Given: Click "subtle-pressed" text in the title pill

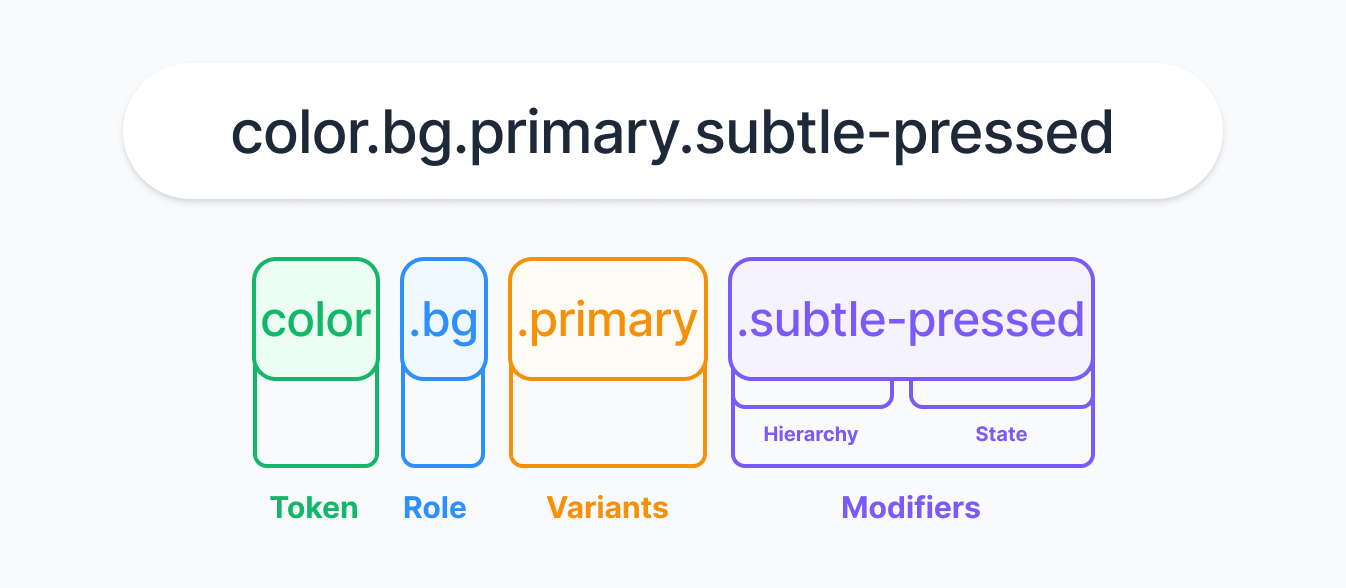Looking at the screenshot, I should coord(904,132).
